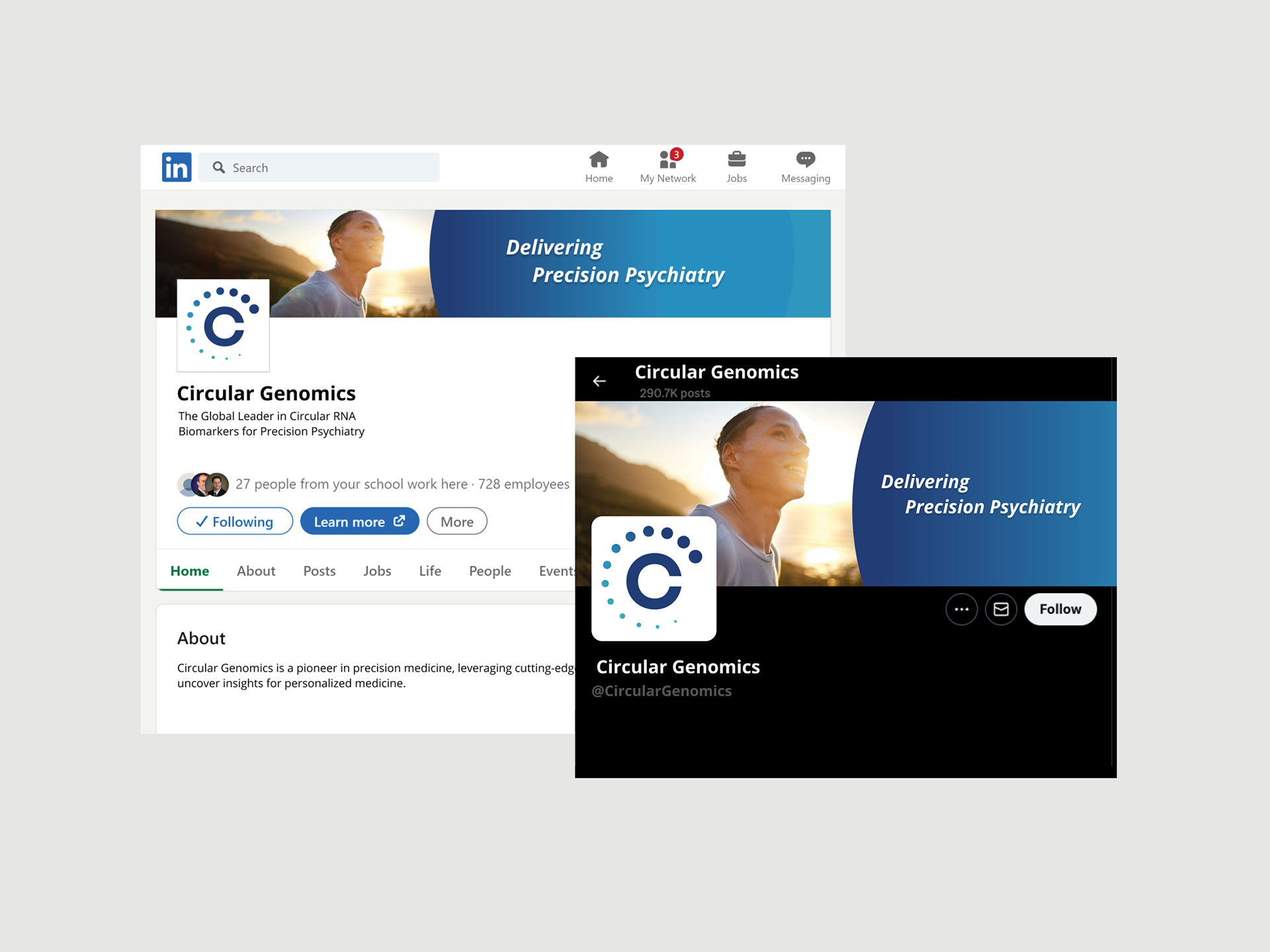This screenshot has height=952, width=1270.
Task: Click the @CircularGenomics handle
Action: pyautogui.click(x=661, y=691)
